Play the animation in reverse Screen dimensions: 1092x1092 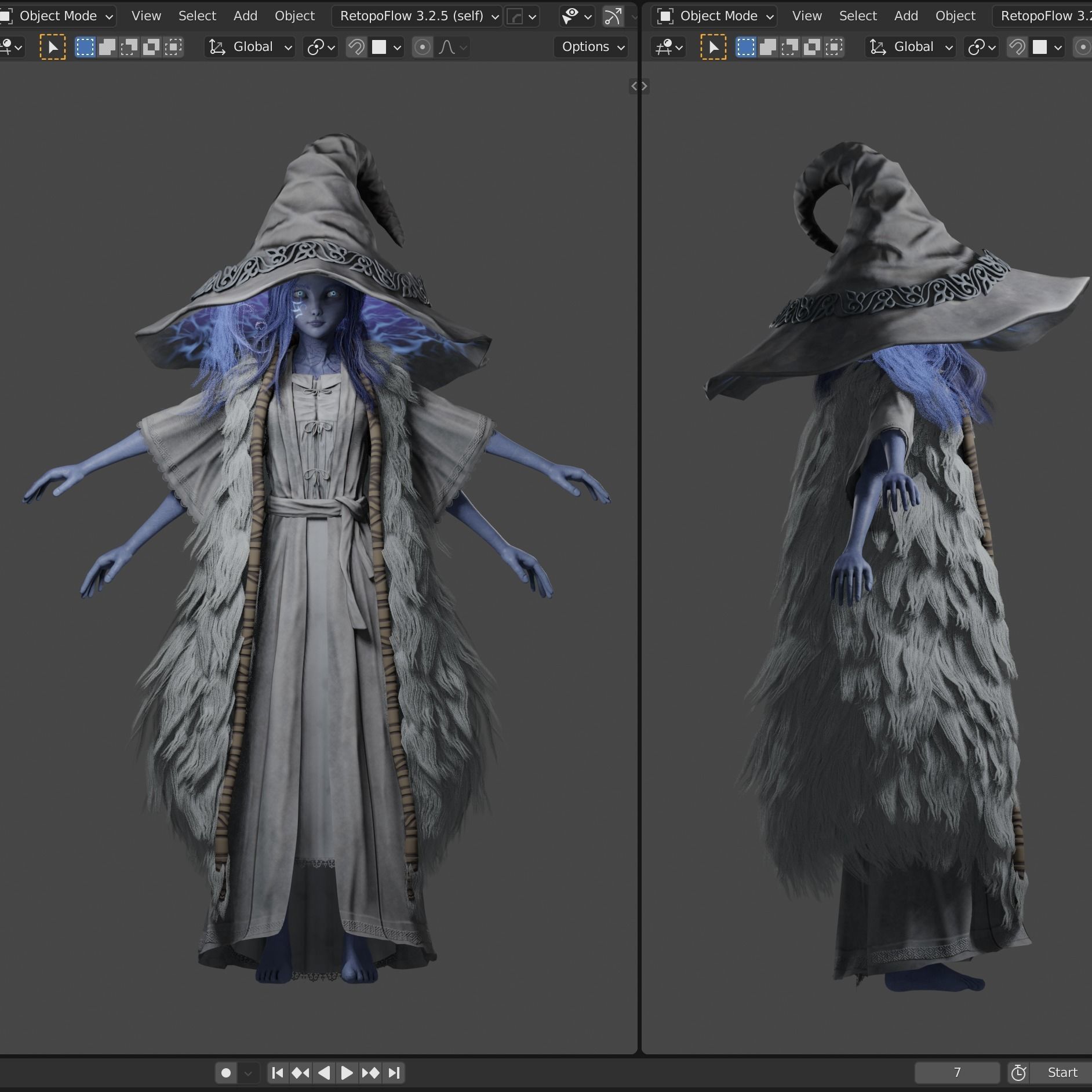(x=324, y=1073)
